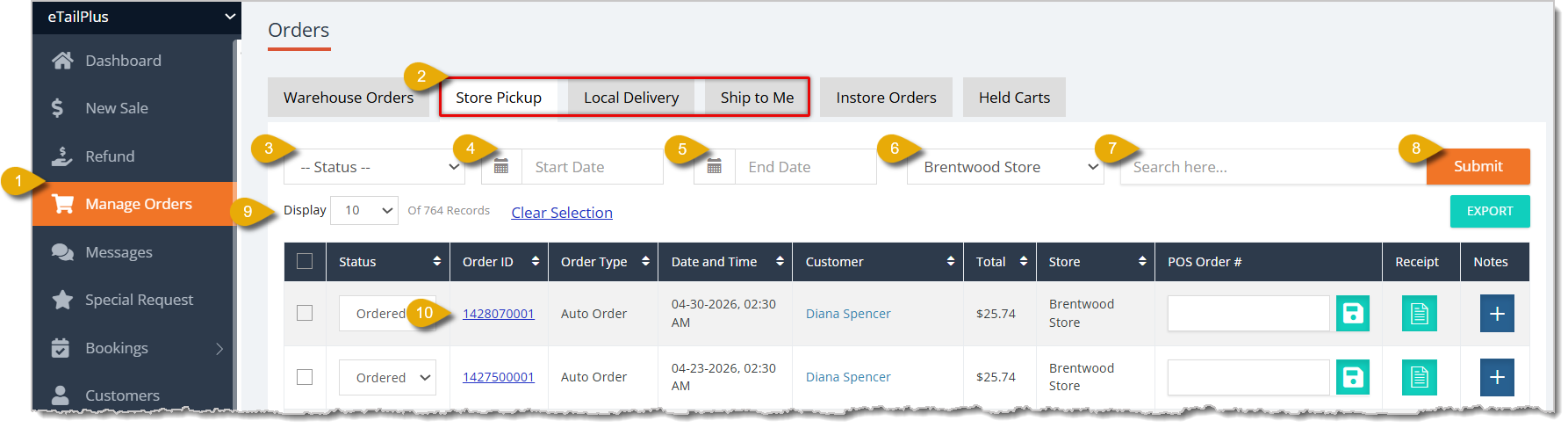This screenshot has width=1568, height=428.
Task: Sort by Total column arrows
Action: 1024,262
